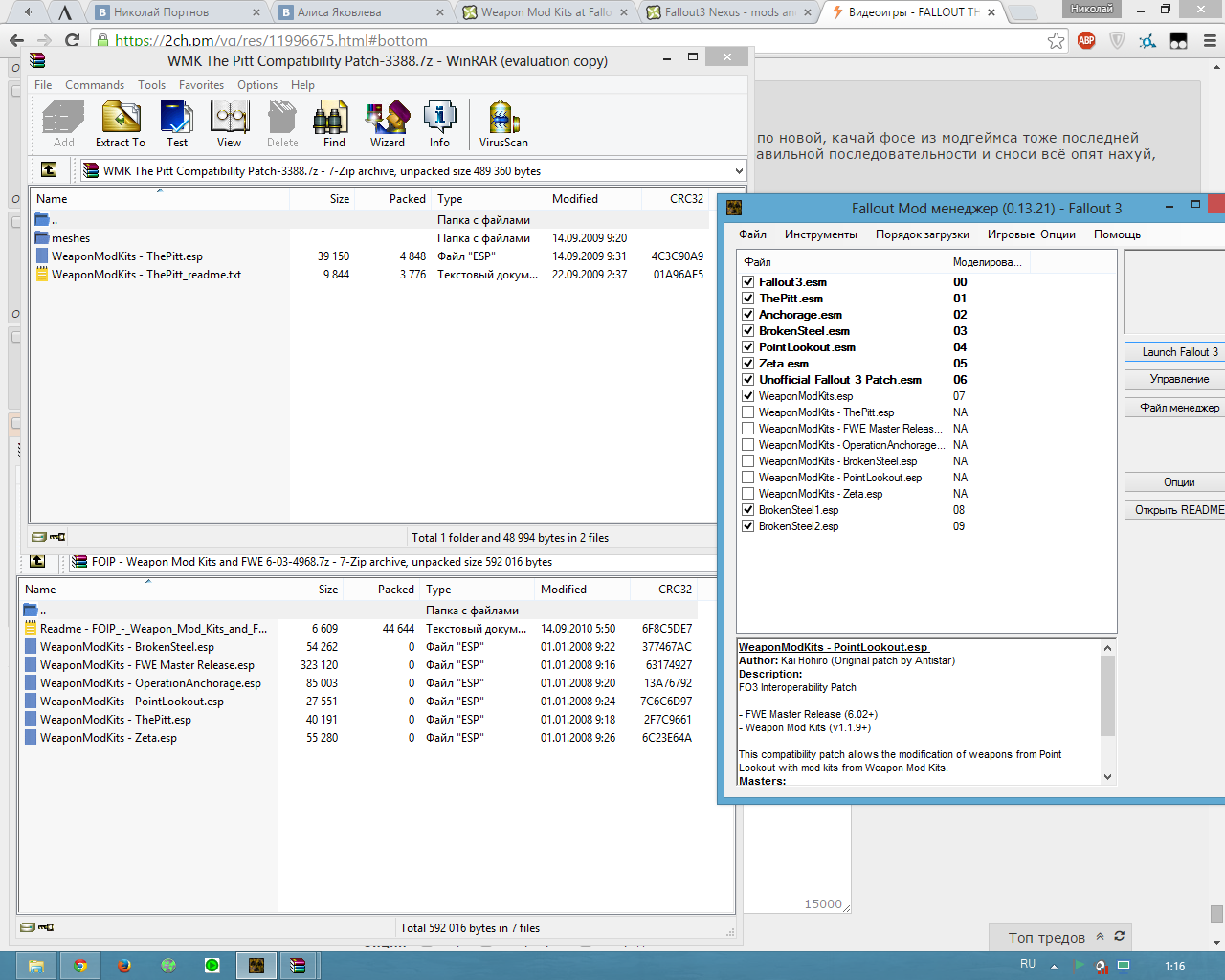Go back in the browser
The width and height of the screenshot is (1225, 980).
pos(16,40)
